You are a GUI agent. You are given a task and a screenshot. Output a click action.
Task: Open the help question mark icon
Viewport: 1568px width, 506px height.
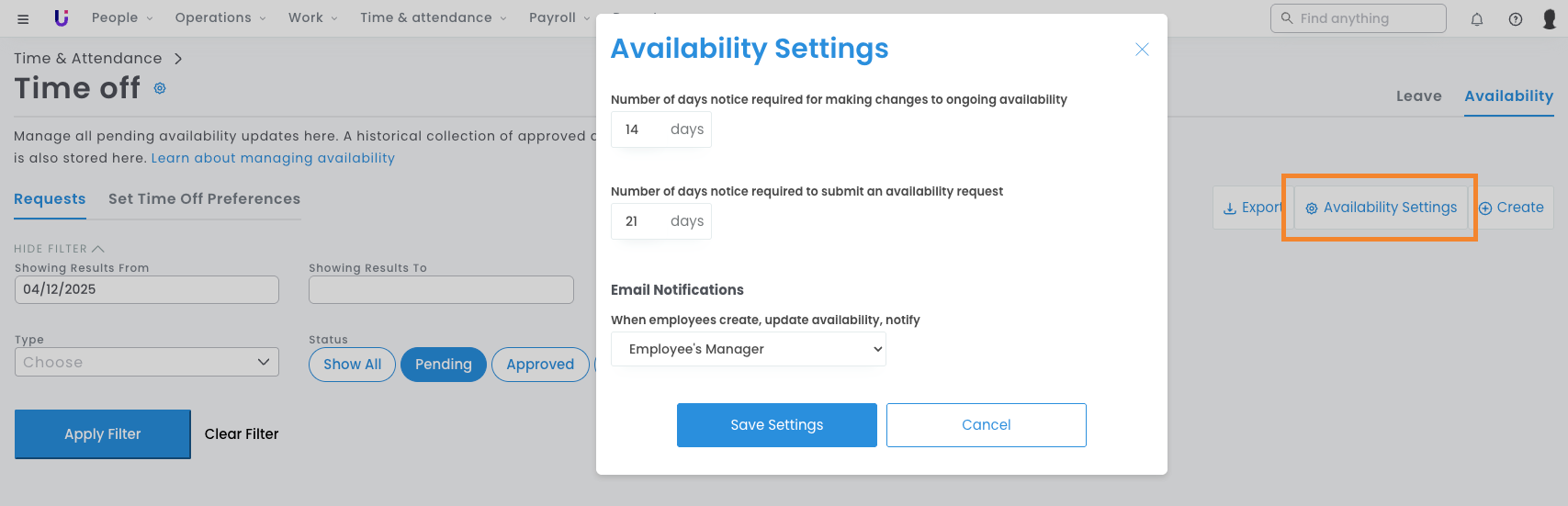point(1516,19)
